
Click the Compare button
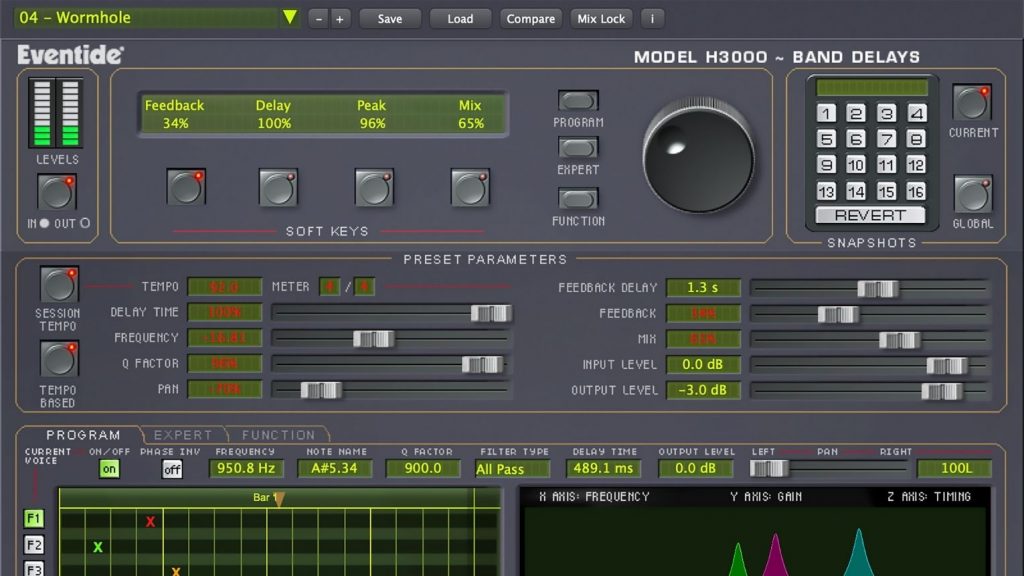pyautogui.click(x=530, y=18)
